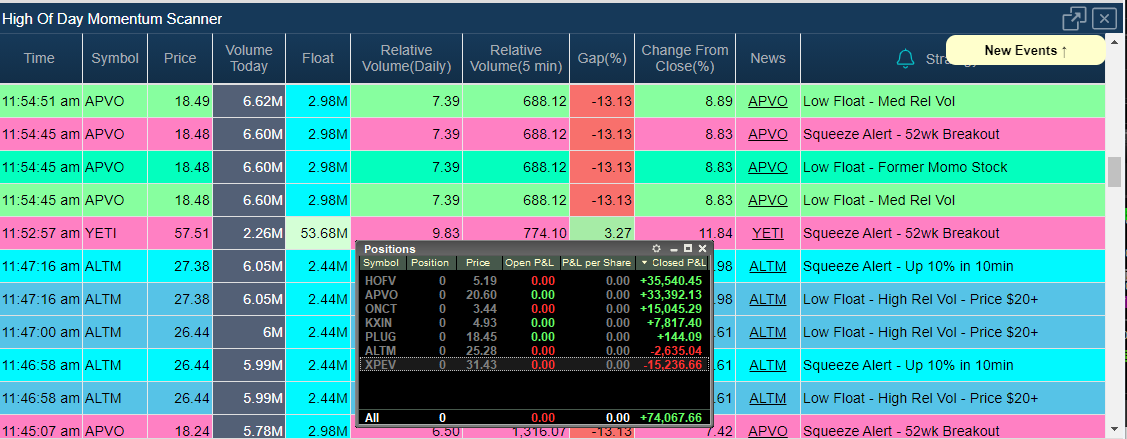The image size is (1127, 439).
Task: Click the +33,392.13 closed P&L value
Action: tap(670, 295)
